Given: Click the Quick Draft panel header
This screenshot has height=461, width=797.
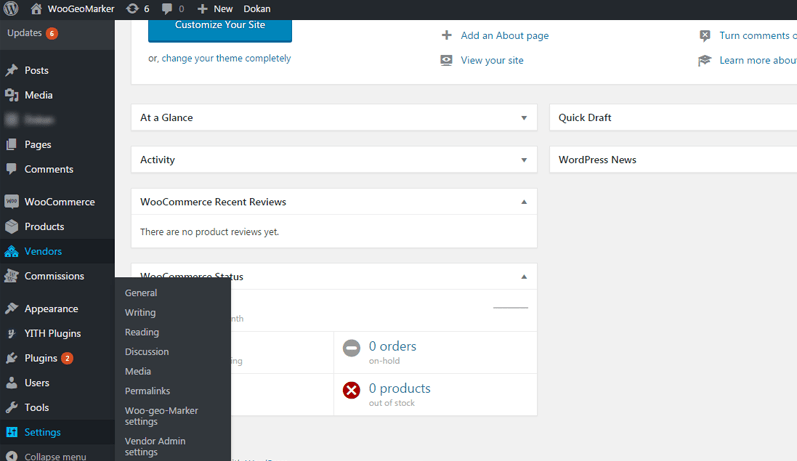Looking at the screenshot, I should (673, 117).
